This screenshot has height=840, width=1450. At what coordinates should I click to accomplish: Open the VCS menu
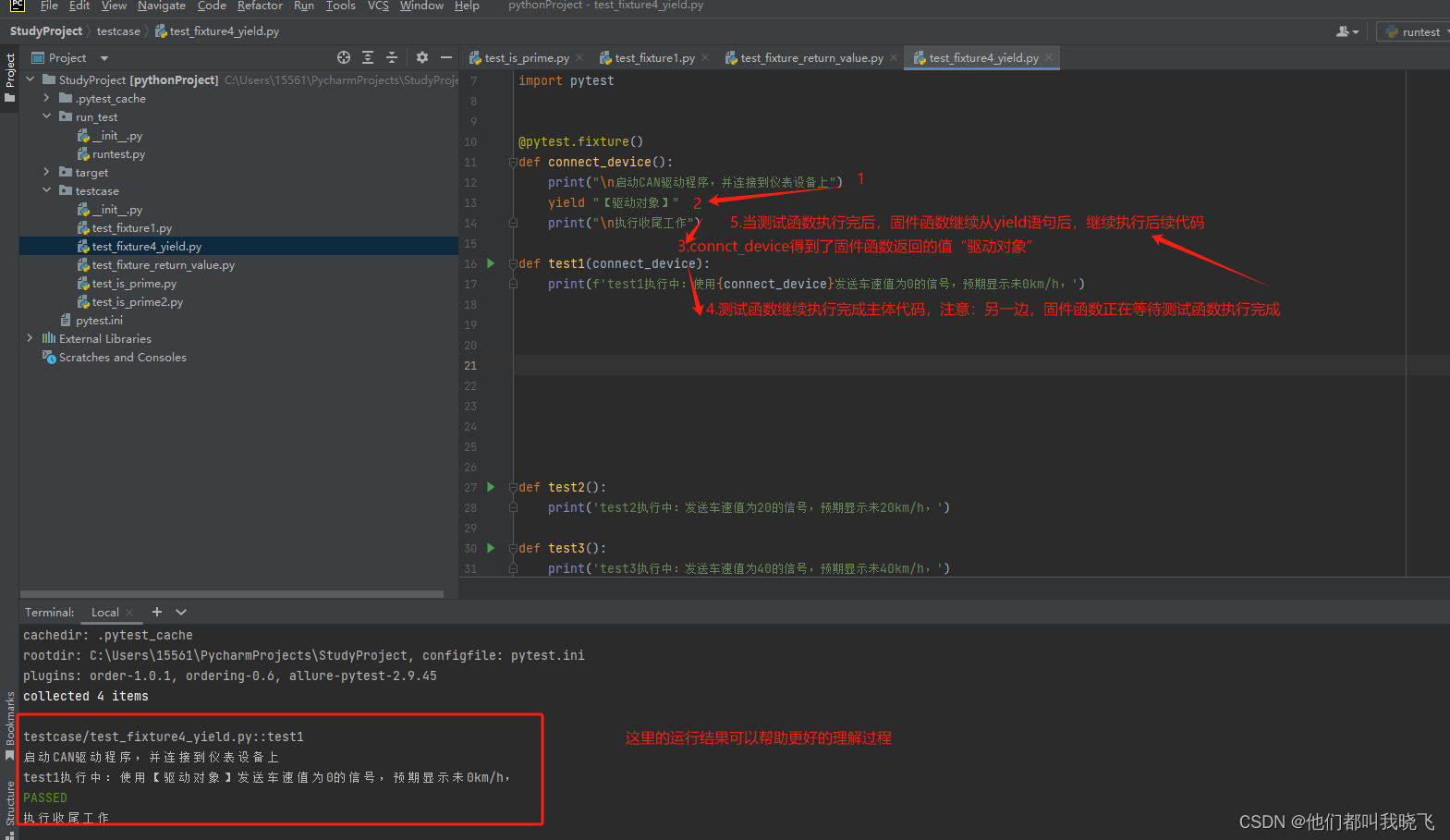coord(378,6)
